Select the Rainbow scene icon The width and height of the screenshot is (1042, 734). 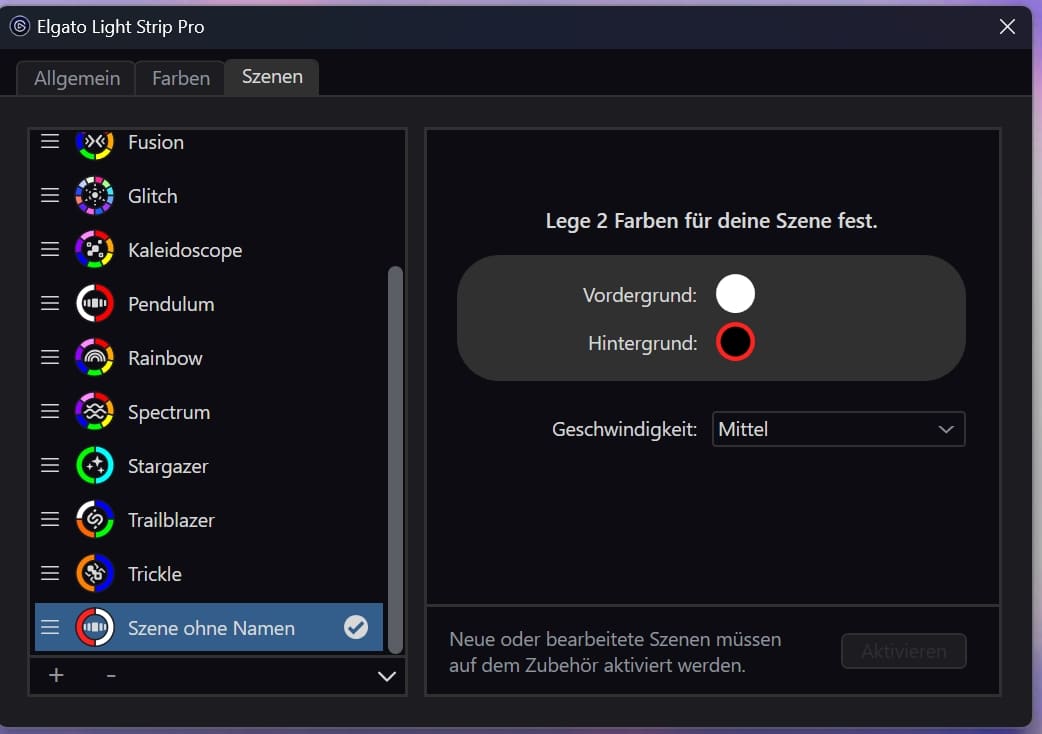95,358
